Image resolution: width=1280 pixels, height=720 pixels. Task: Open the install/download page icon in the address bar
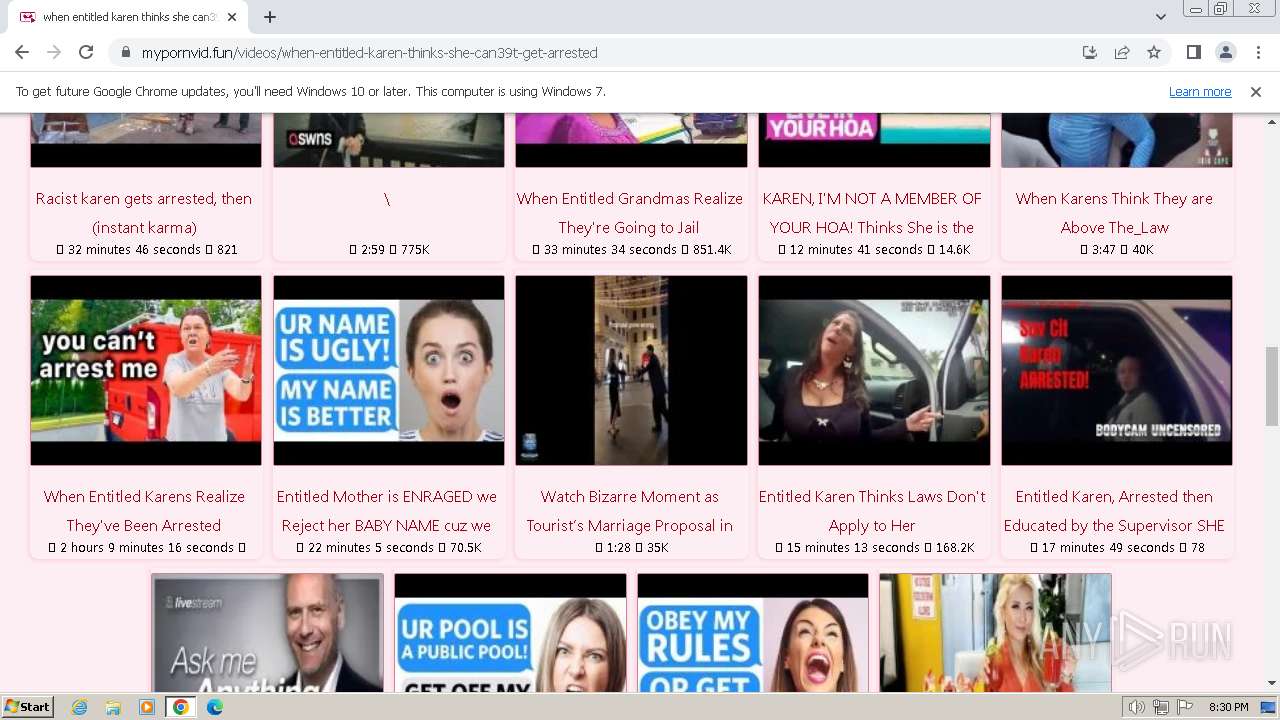[1090, 52]
